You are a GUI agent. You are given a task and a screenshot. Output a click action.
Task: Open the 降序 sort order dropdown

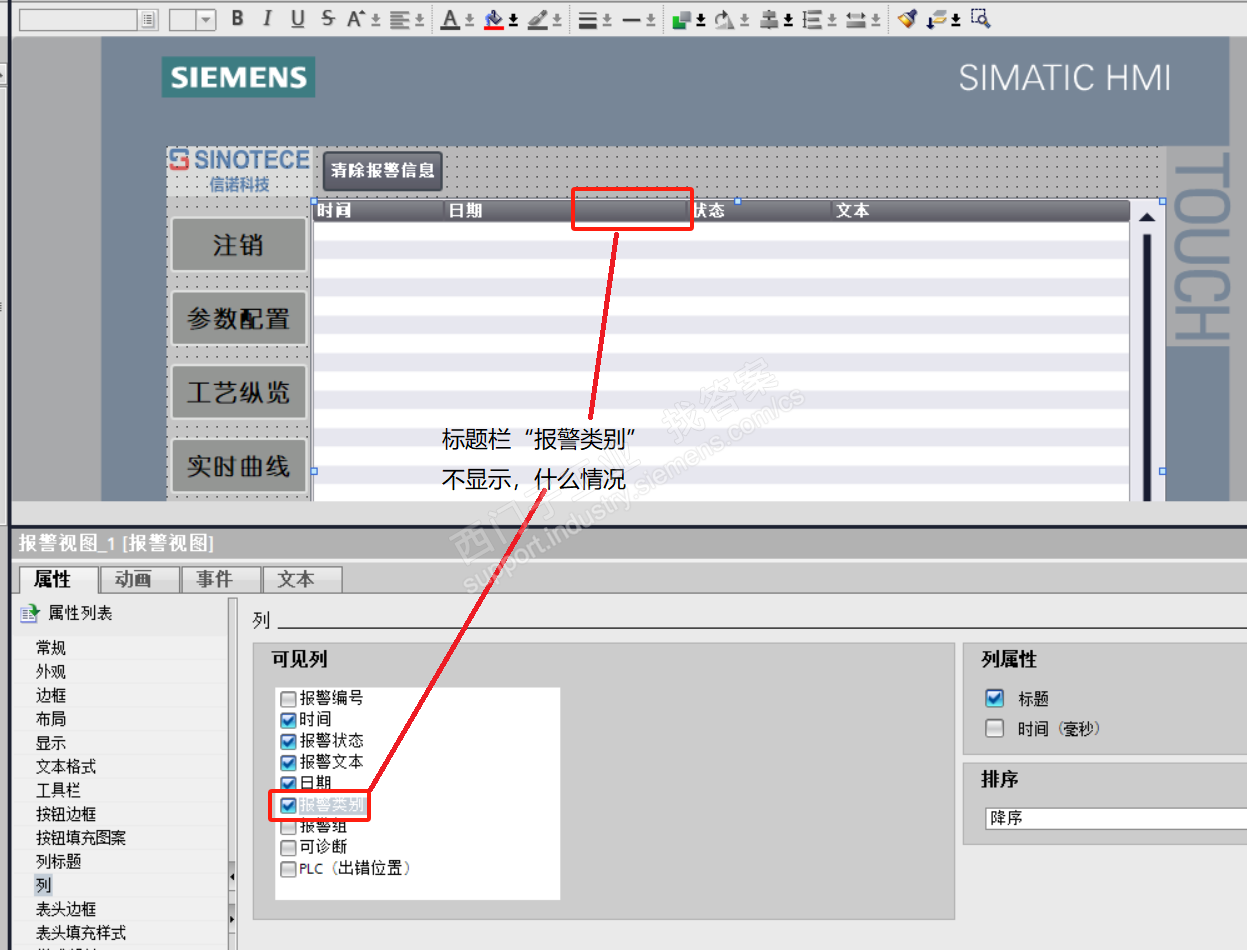(x=1115, y=818)
